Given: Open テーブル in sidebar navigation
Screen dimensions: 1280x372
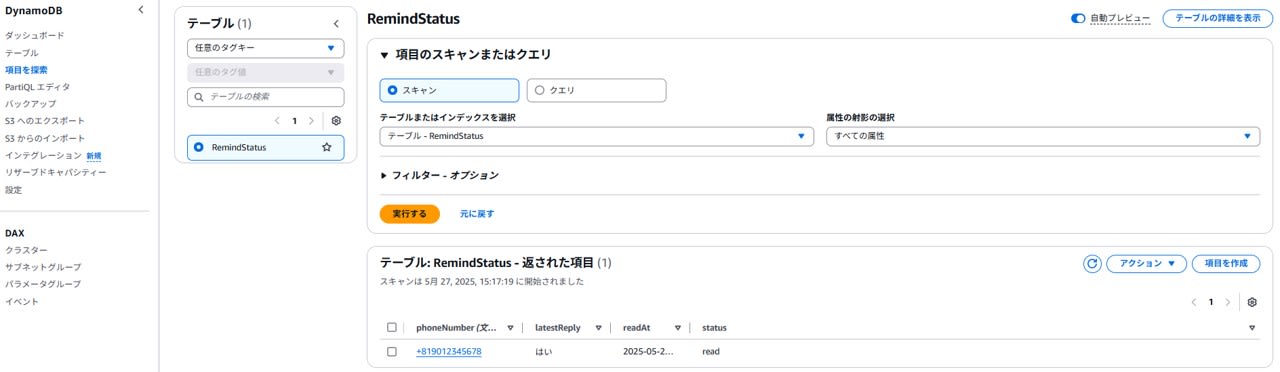Looking at the screenshot, I should (22, 52).
